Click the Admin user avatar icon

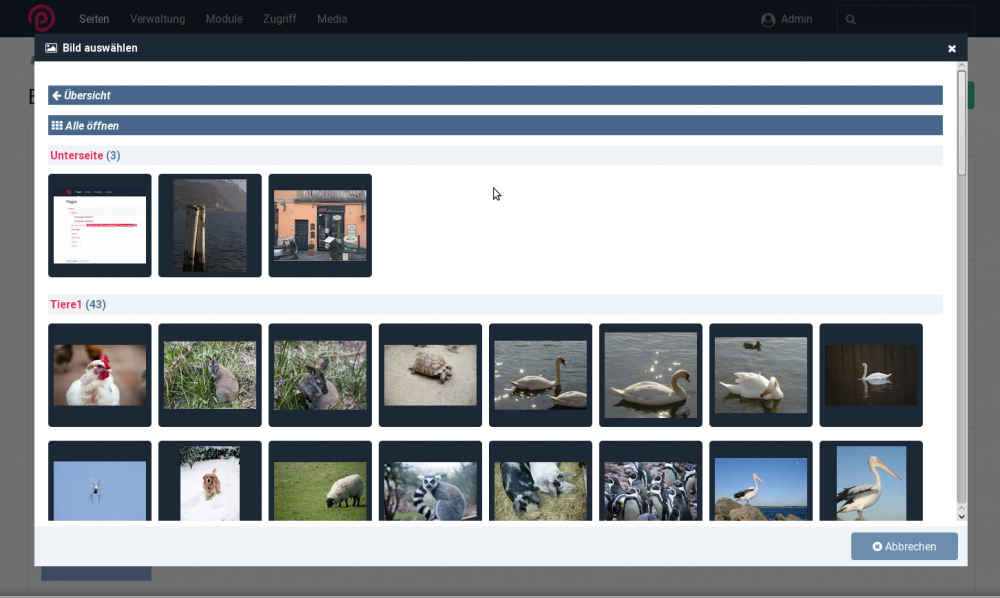(x=768, y=20)
